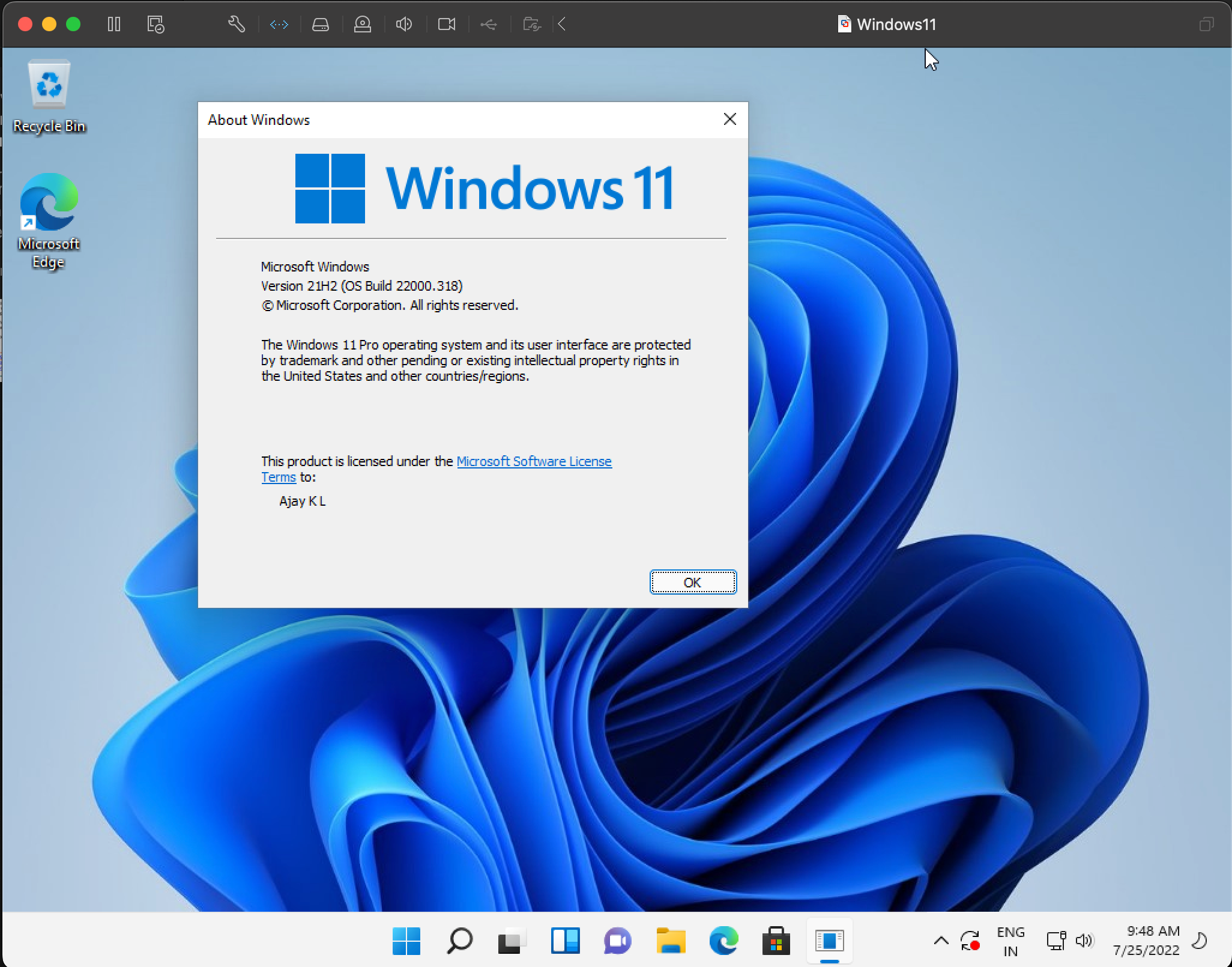Expand hidden system tray icons
The width and height of the screenshot is (1232, 967).
tap(941, 941)
